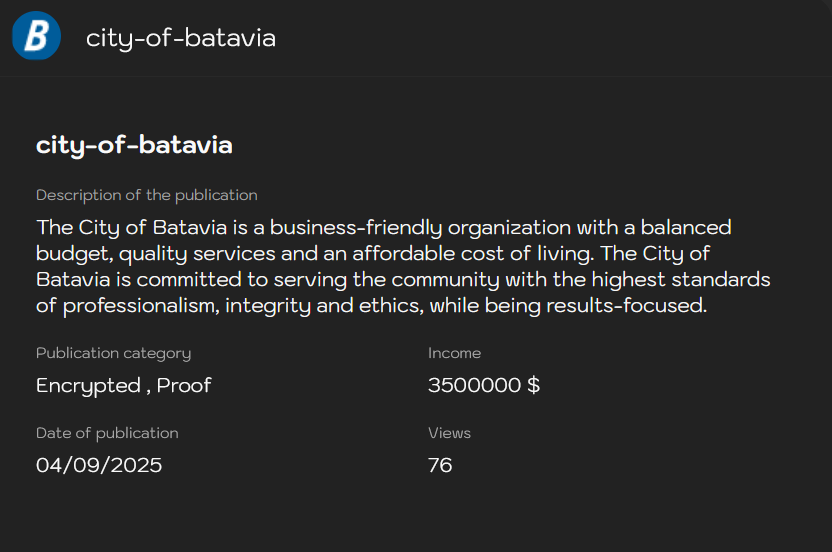
Task: Click the view count 76
Action: 440,465
